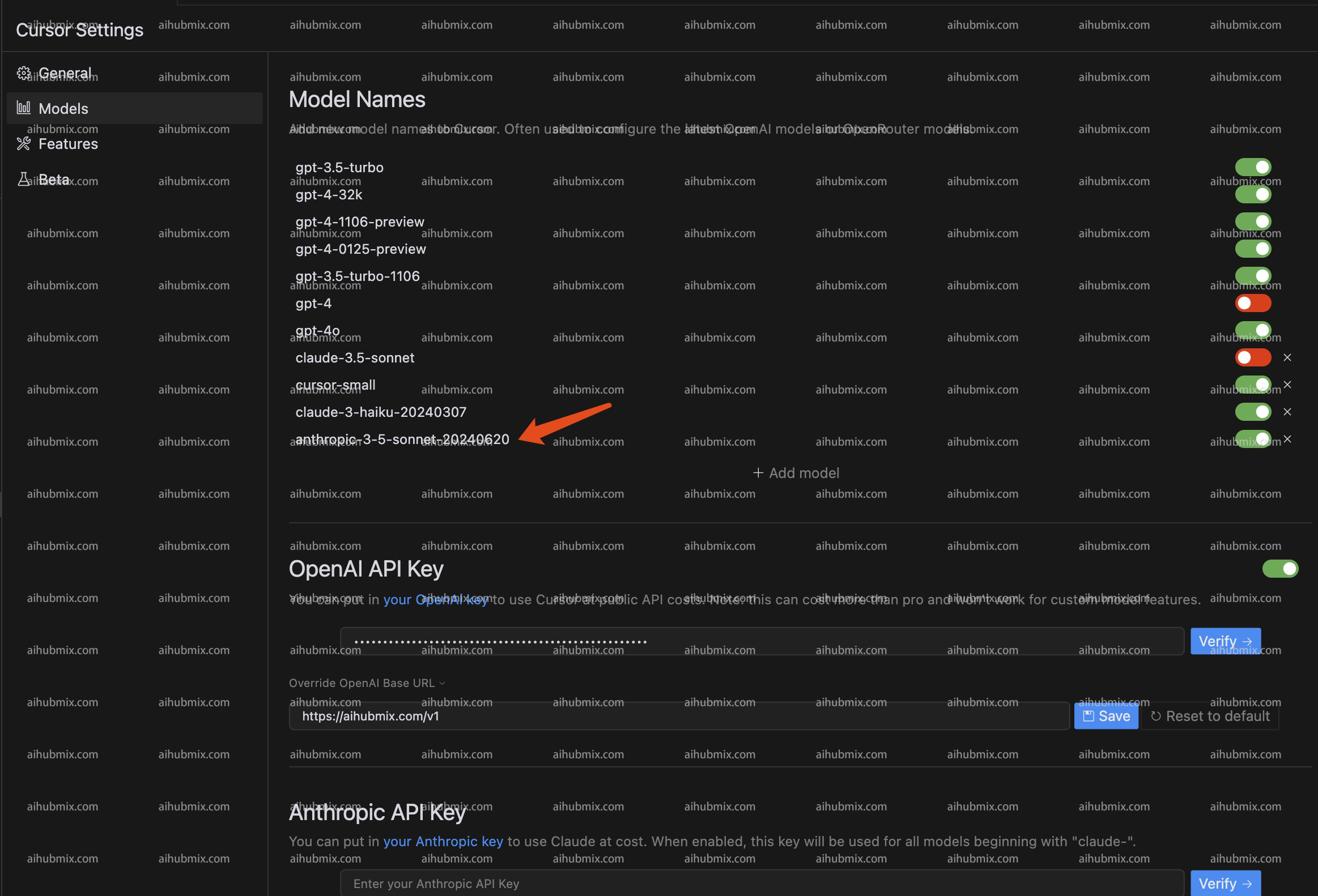Click the General gear icon in sidebar
The height and width of the screenshot is (896, 1318).
(x=23, y=73)
